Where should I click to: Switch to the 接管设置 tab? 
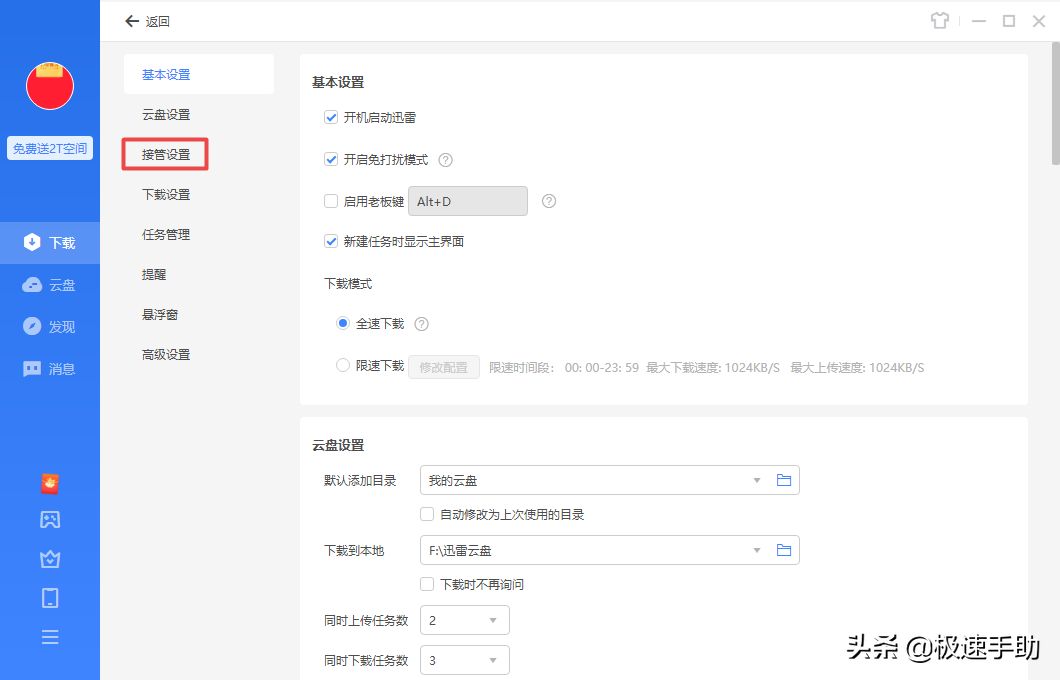(165, 154)
